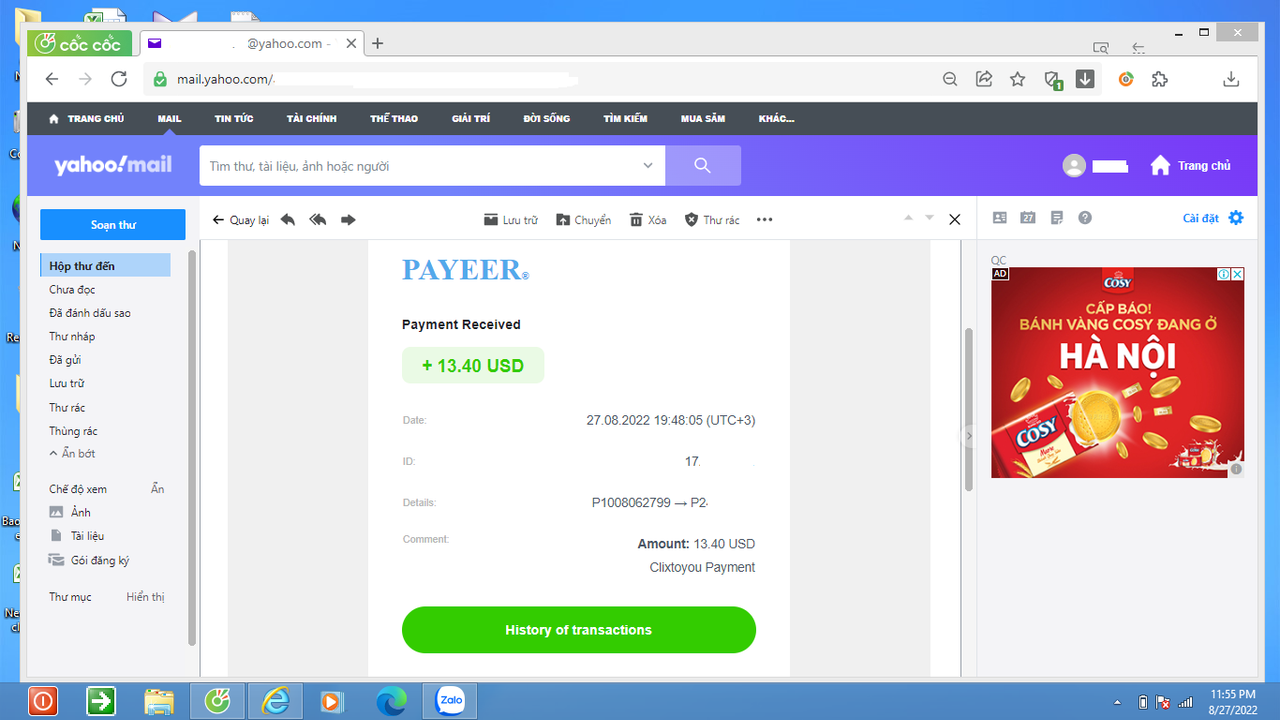Screen dimensions: 1280x720
Task: Expand the advanced search dropdown arrow
Action: 648,166
